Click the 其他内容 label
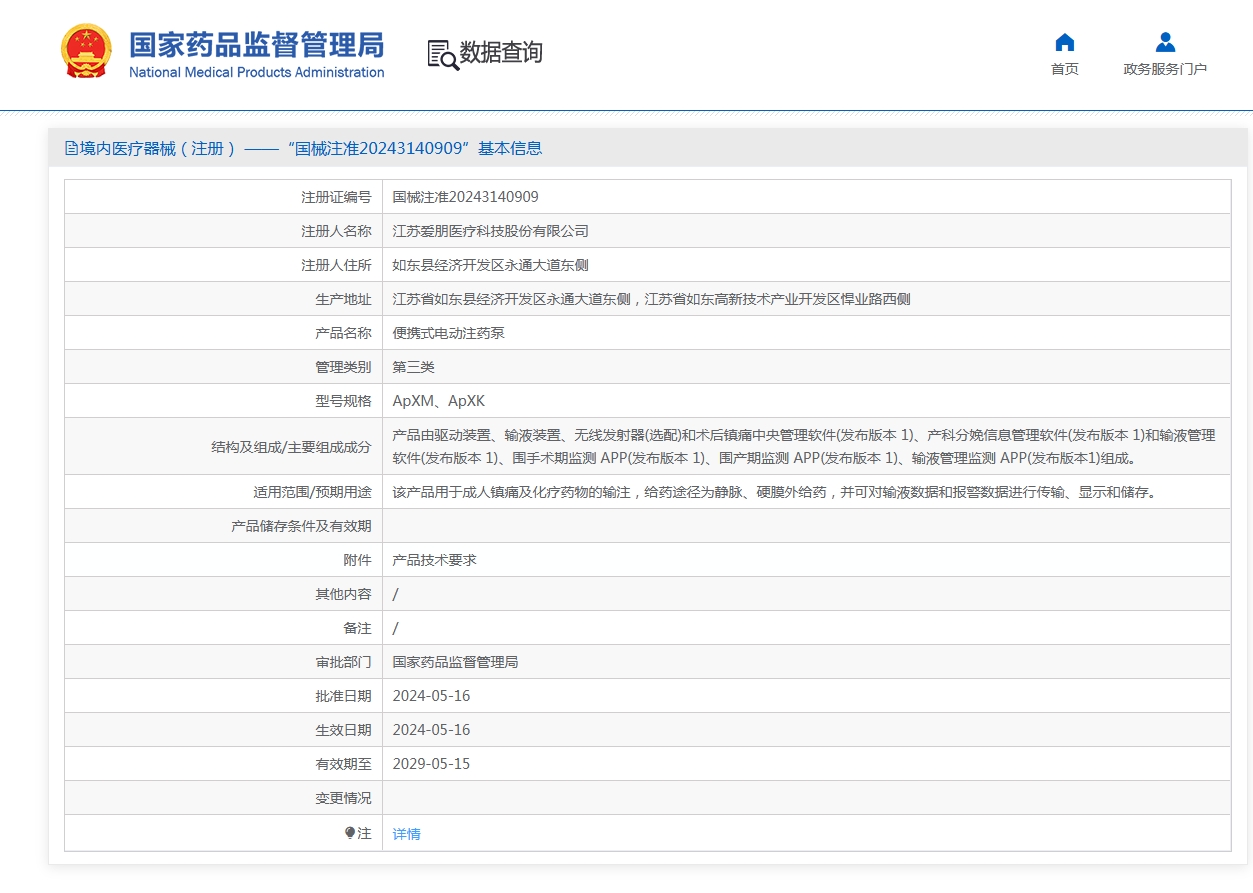The height and width of the screenshot is (893, 1253). click(343, 594)
